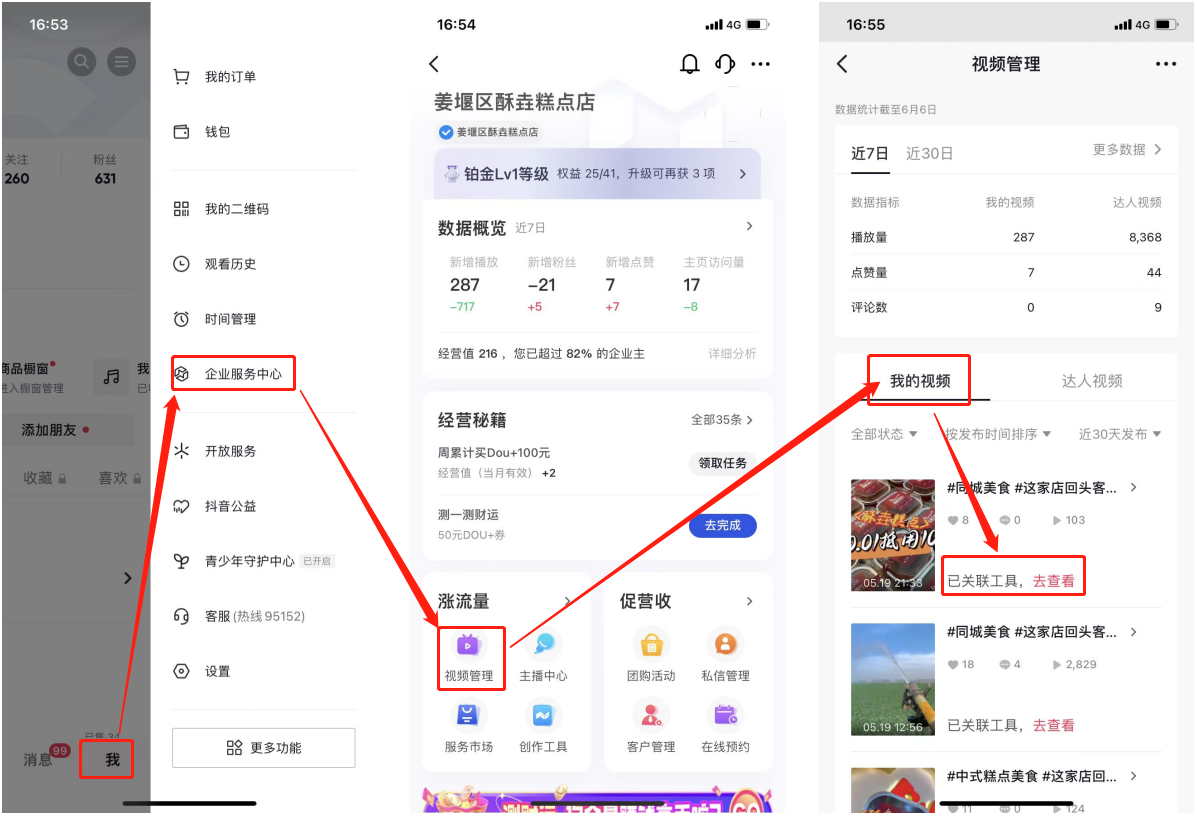Select the 达人视频 tab
Screen dimensions: 1197x816
tap(1092, 381)
